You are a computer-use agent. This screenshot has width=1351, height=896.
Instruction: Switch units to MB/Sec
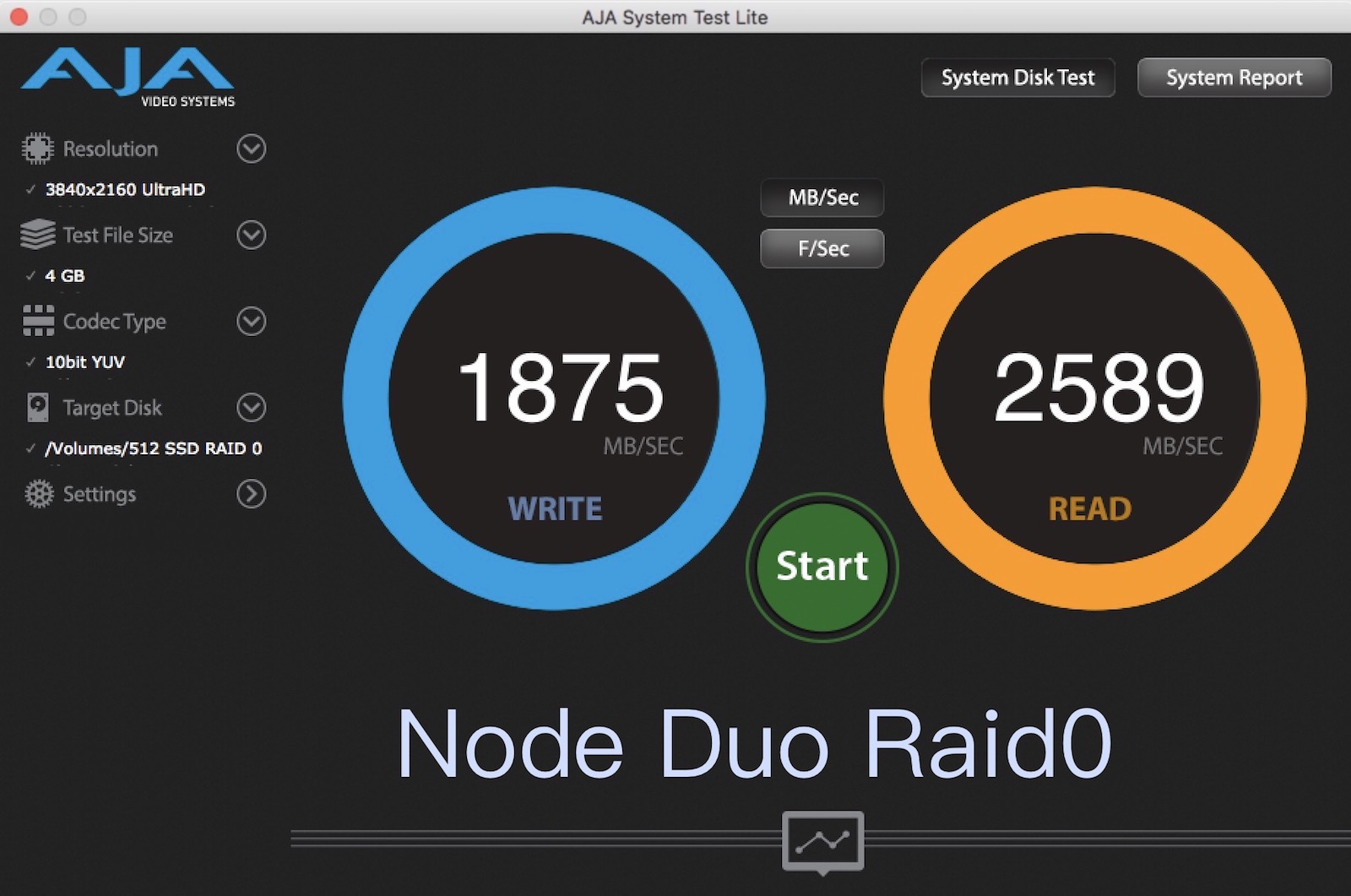click(x=822, y=198)
